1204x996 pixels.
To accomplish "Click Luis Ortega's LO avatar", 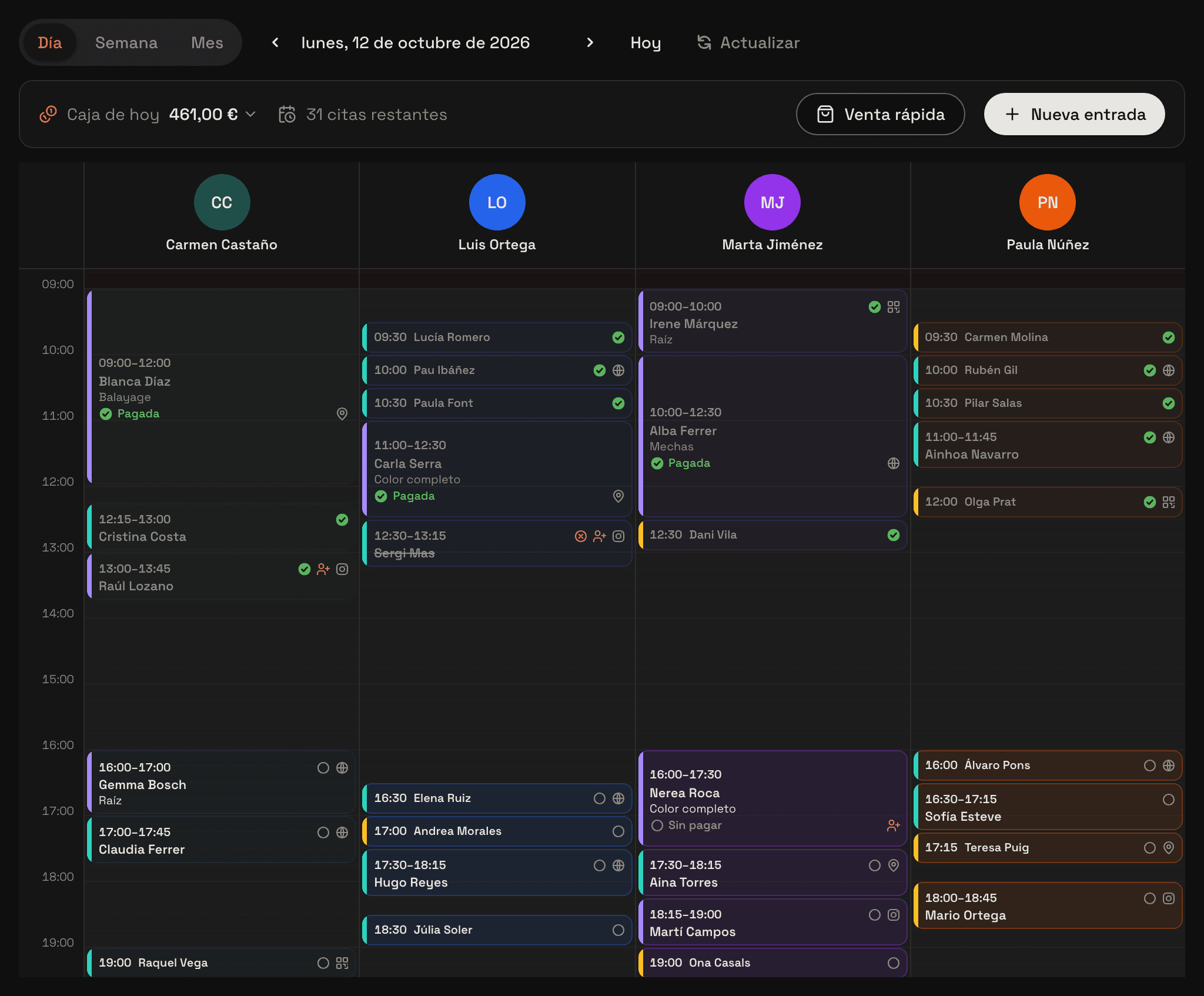I will coord(497,202).
